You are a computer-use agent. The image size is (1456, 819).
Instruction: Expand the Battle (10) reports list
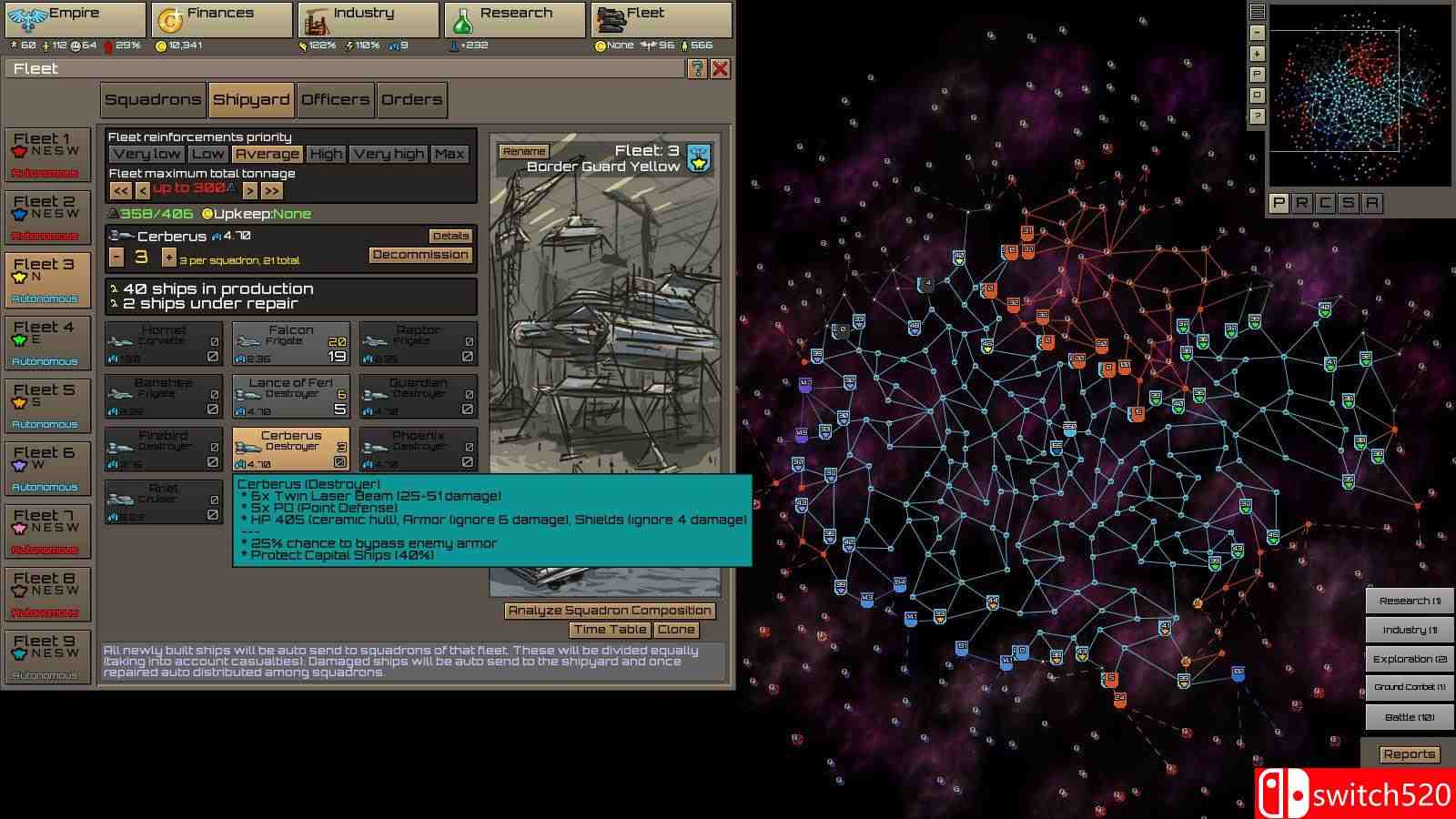[x=1409, y=717]
